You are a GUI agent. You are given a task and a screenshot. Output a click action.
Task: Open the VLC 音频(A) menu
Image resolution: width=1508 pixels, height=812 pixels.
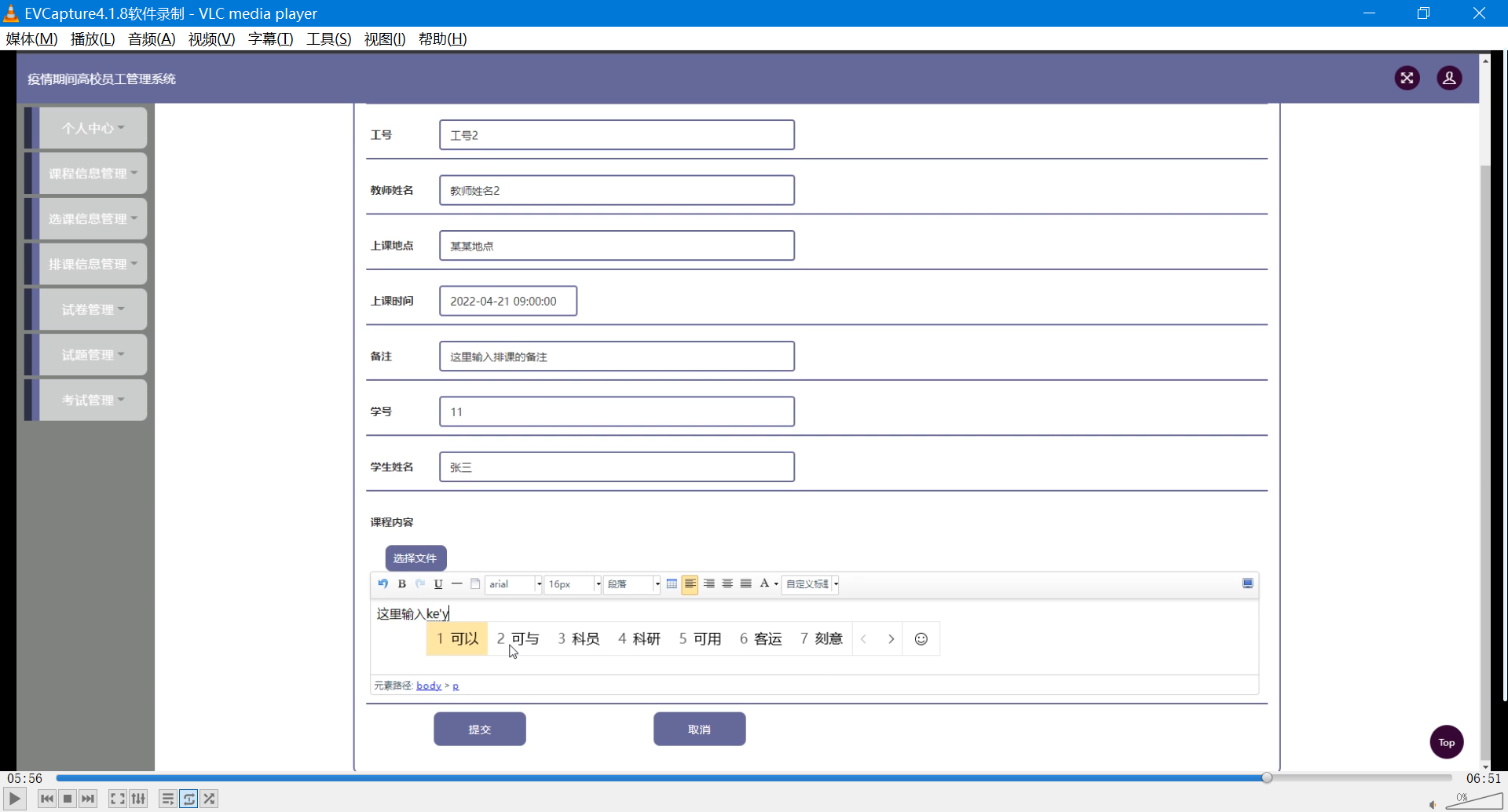152,38
